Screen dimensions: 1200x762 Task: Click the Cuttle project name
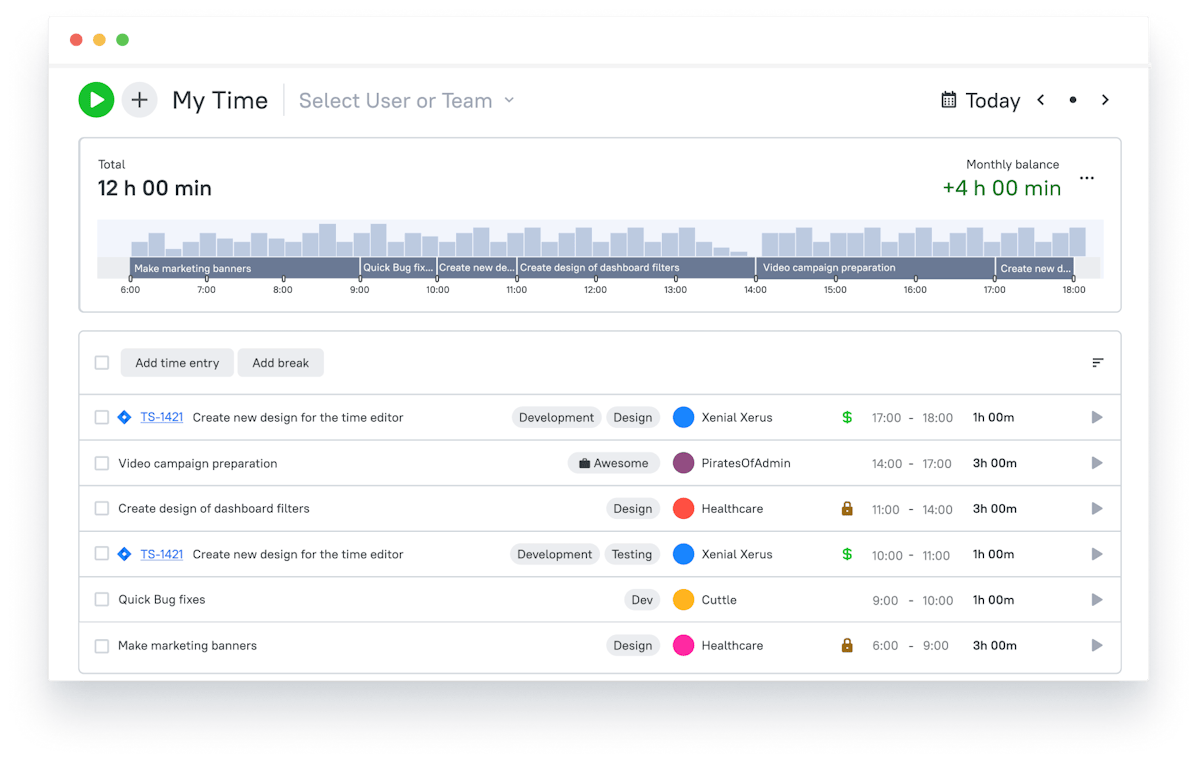pyautogui.click(x=719, y=600)
